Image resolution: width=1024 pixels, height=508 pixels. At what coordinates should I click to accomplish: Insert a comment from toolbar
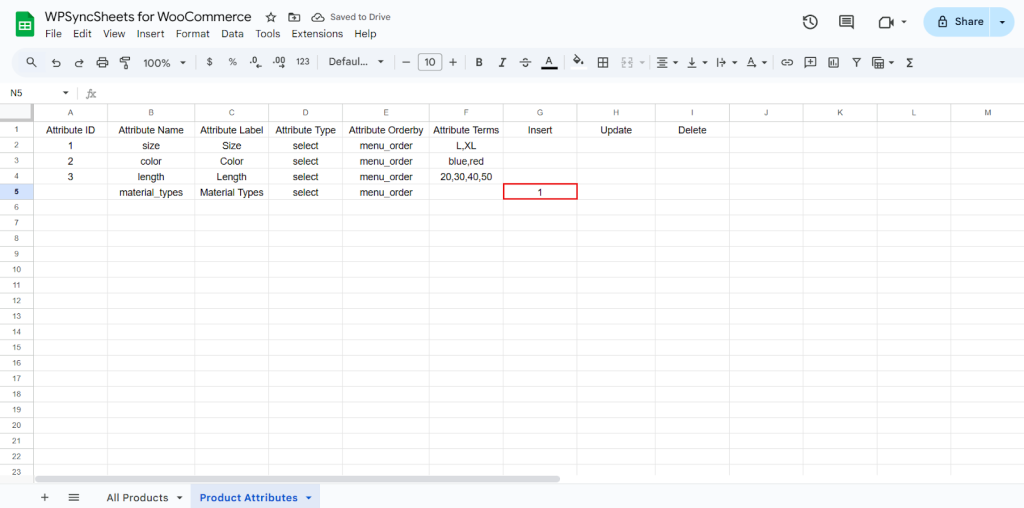(x=810, y=63)
